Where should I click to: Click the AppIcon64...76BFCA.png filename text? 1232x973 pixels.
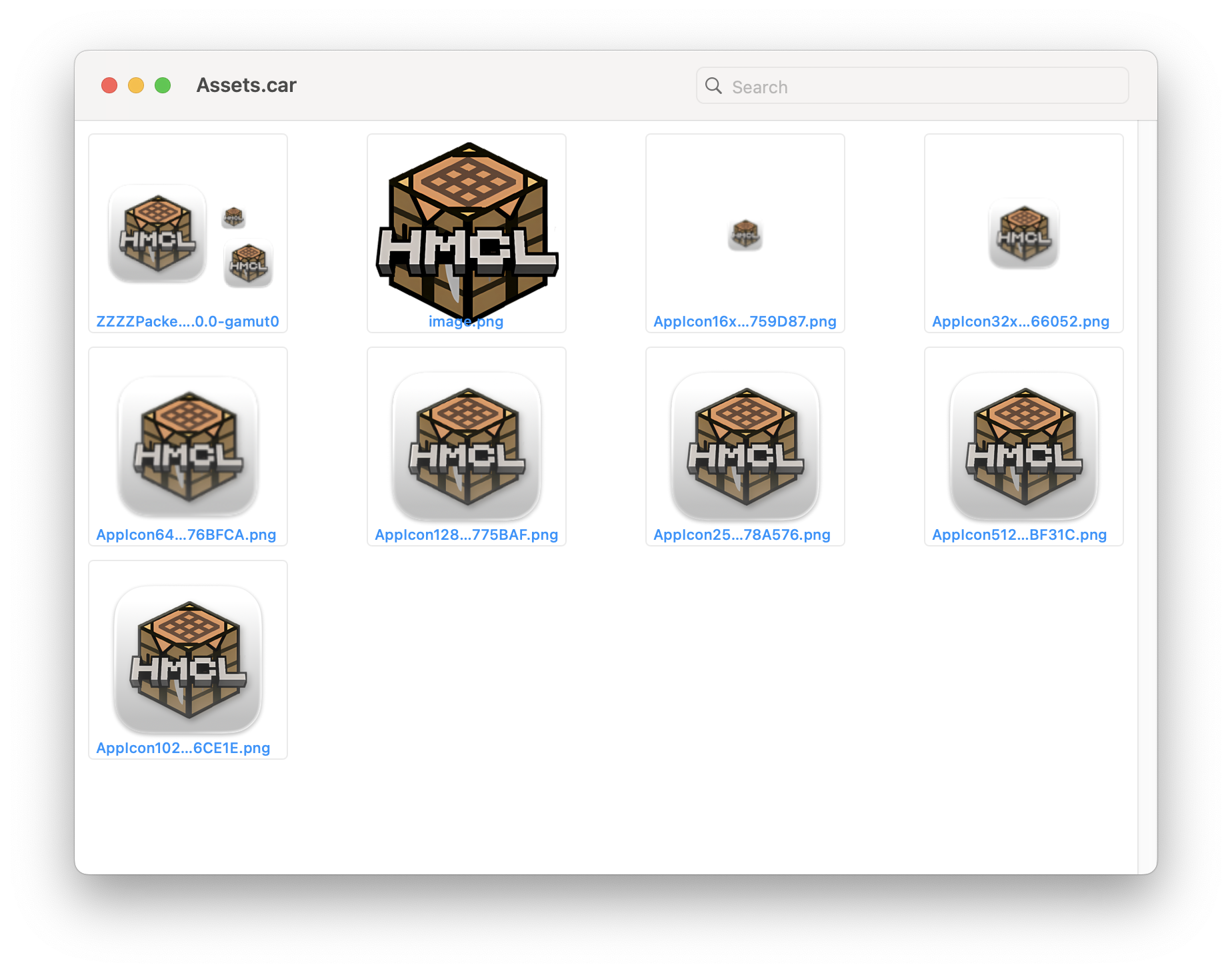point(186,534)
